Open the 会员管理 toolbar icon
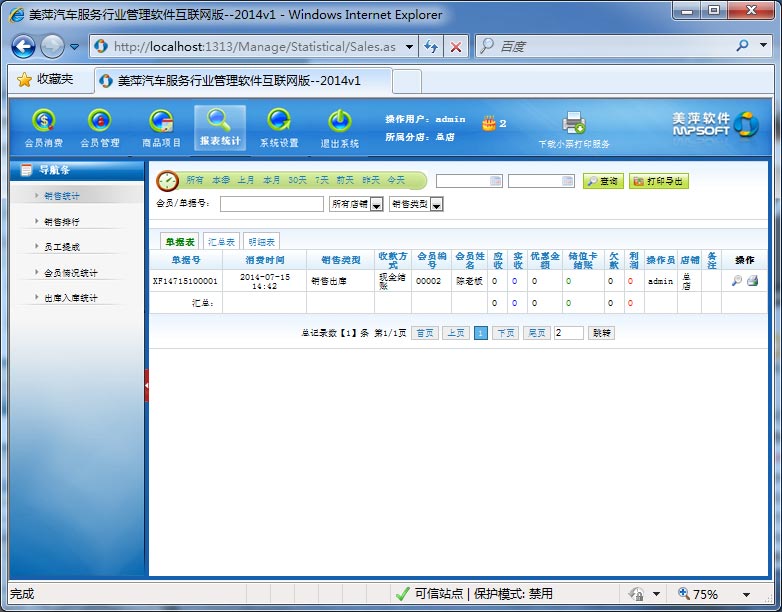Image resolution: width=782 pixels, height=612 pixels. pos(99,122)
